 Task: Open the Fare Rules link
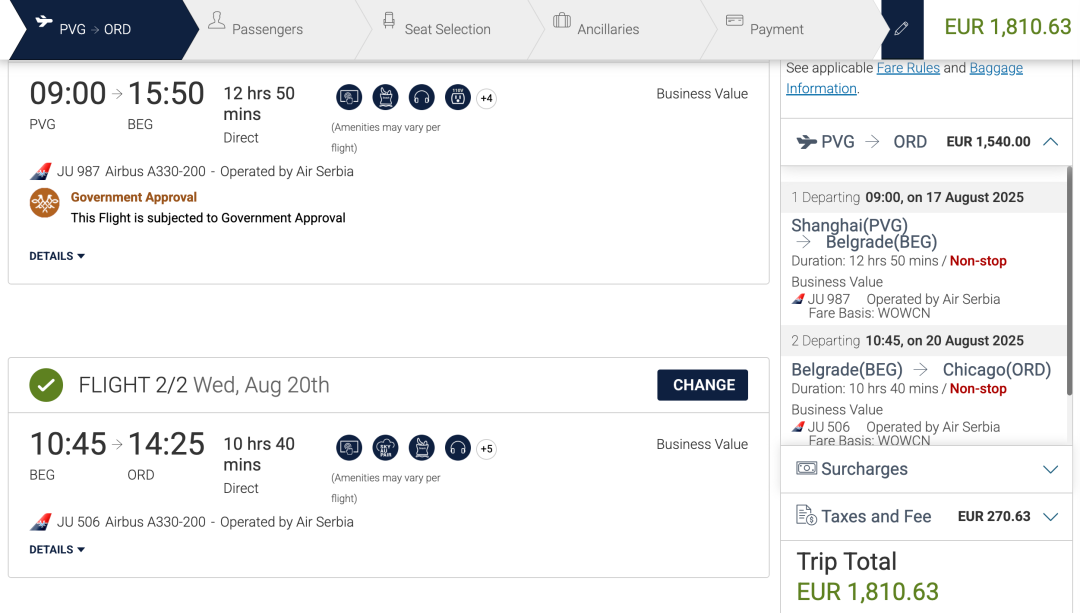tap(908, 67)
